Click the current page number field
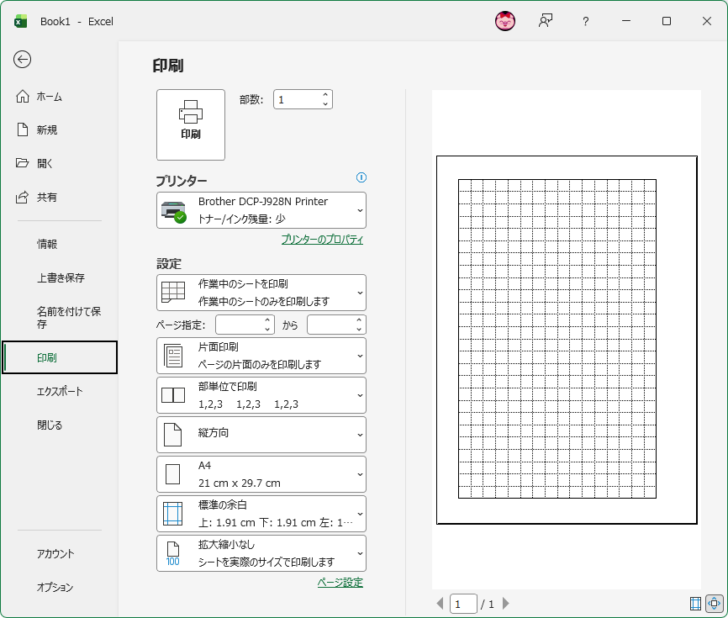728x618 pixels. pos(463,604)
